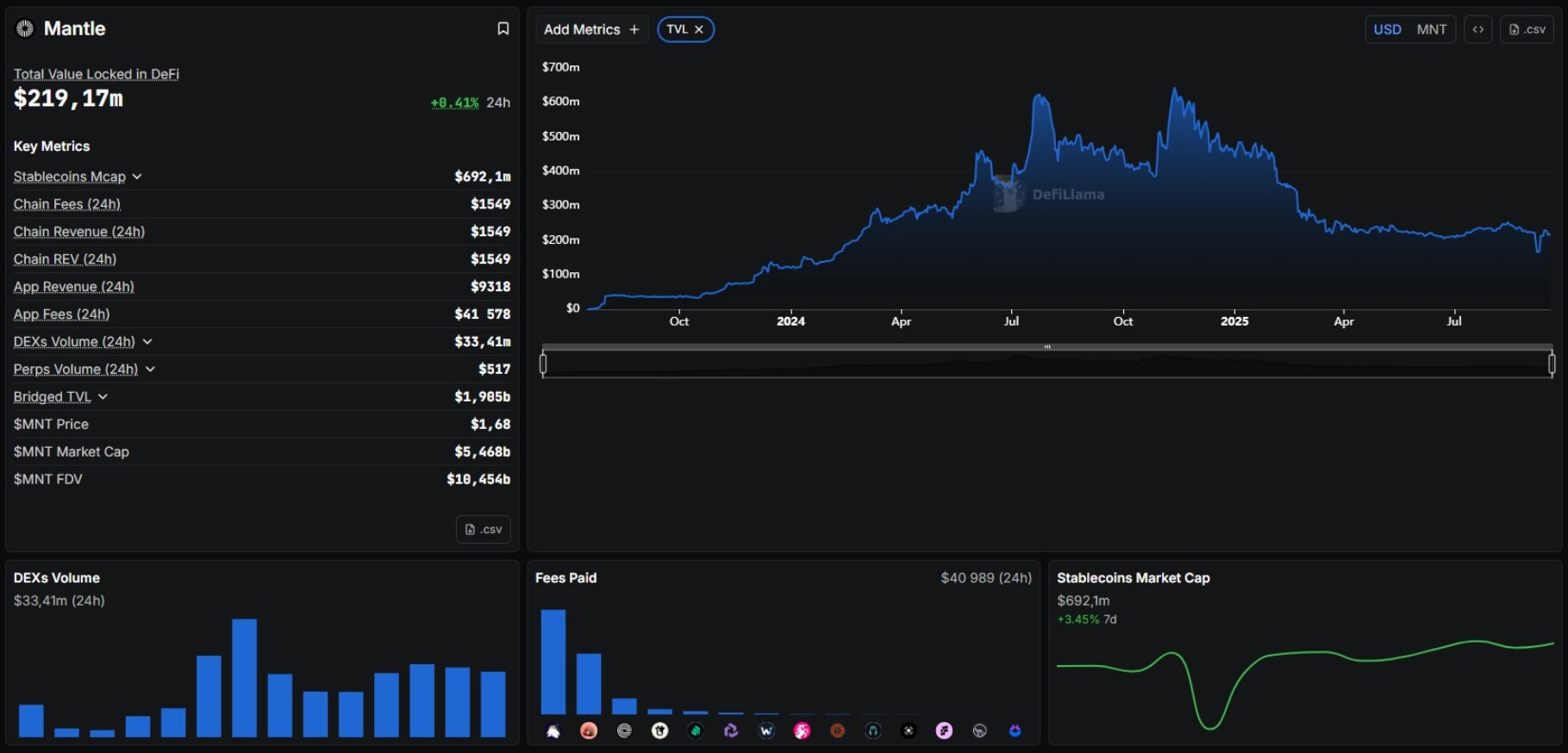Click the light purple F protocol icon
The image size is (1568, 753).
[x=944, y=731]
